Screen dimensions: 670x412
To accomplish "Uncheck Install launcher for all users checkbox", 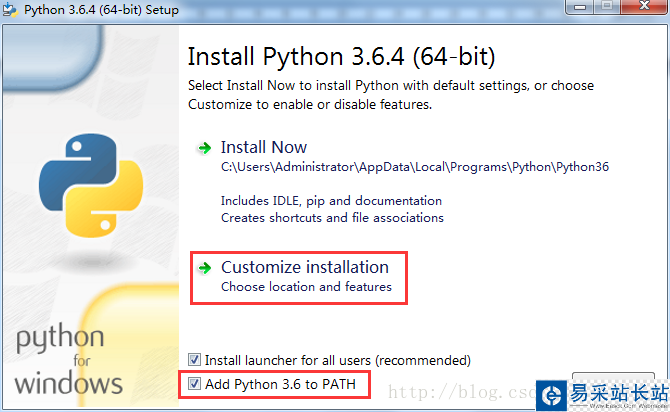I will 194,360.
